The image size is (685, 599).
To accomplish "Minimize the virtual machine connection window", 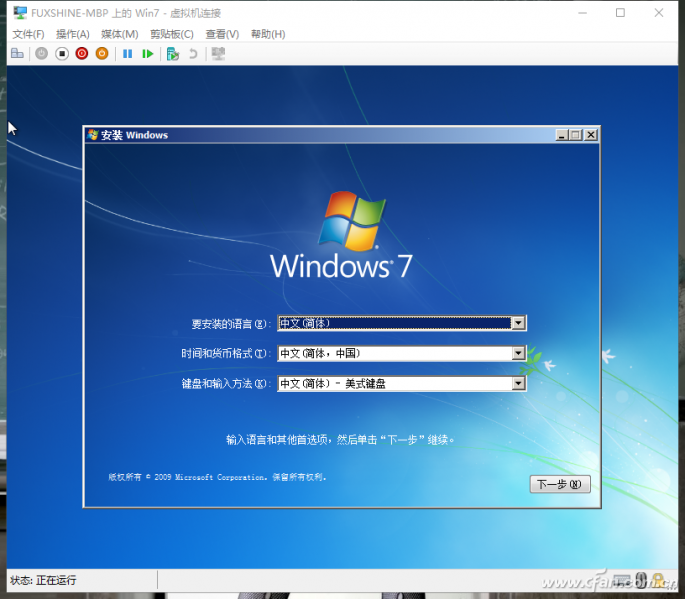I will click(582, 13).
